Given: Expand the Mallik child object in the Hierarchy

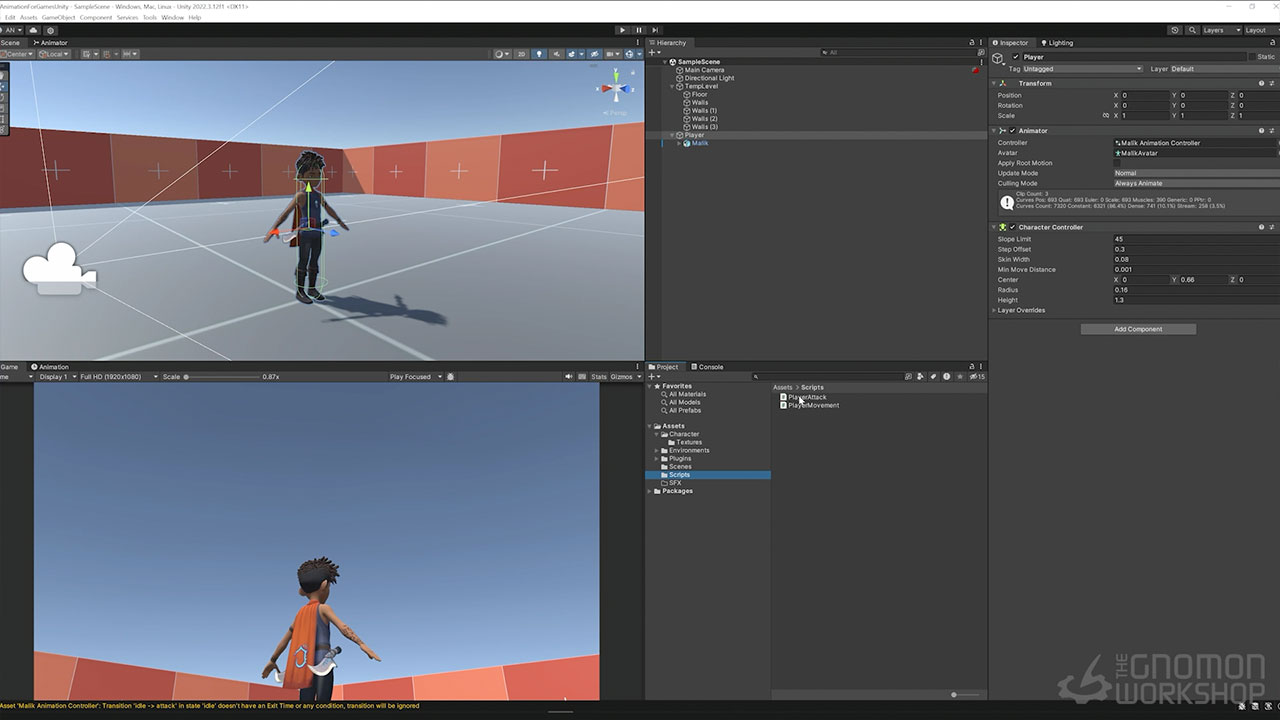Looking at the screenshot, I should 679,143.
